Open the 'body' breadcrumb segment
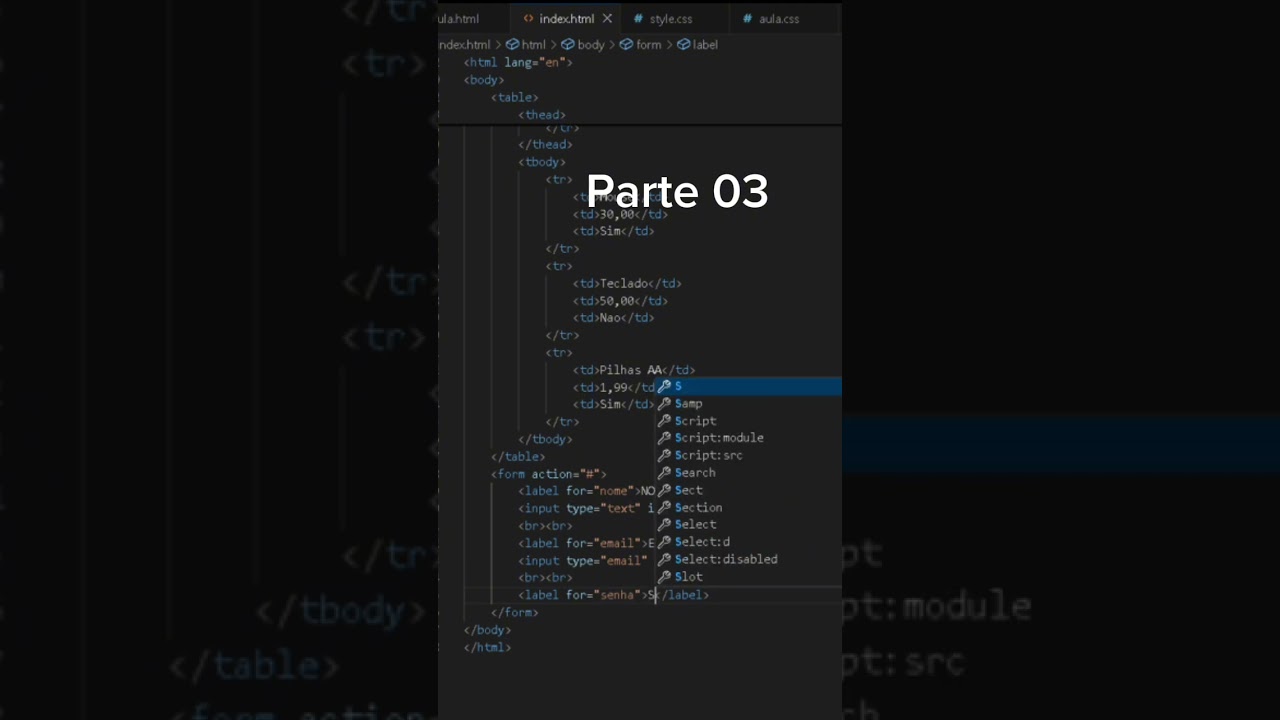Viewport: 1280px width, 720px height. click(x=591, y=45)
